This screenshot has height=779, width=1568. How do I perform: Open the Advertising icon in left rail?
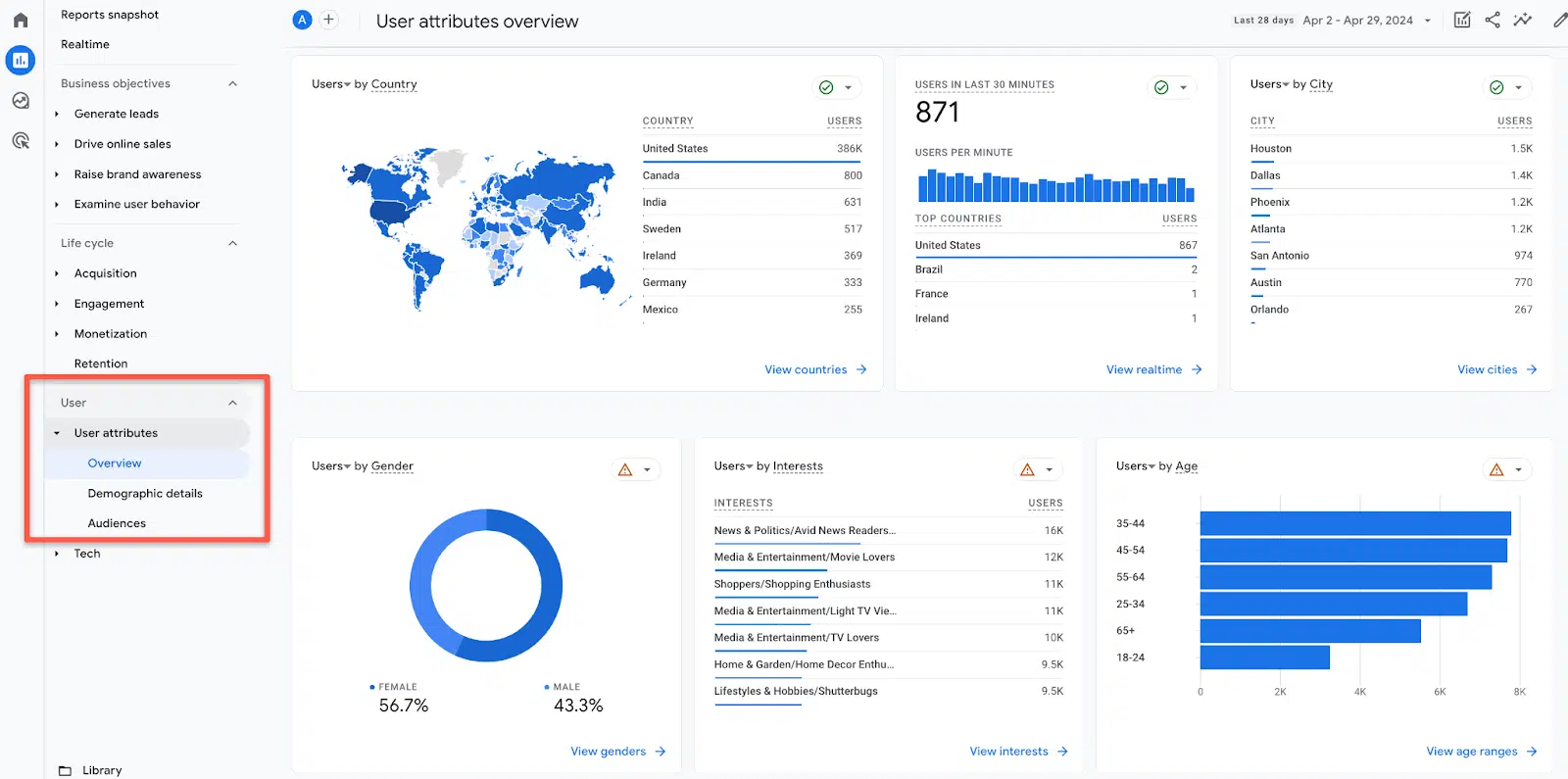click(x=21, y=140)
